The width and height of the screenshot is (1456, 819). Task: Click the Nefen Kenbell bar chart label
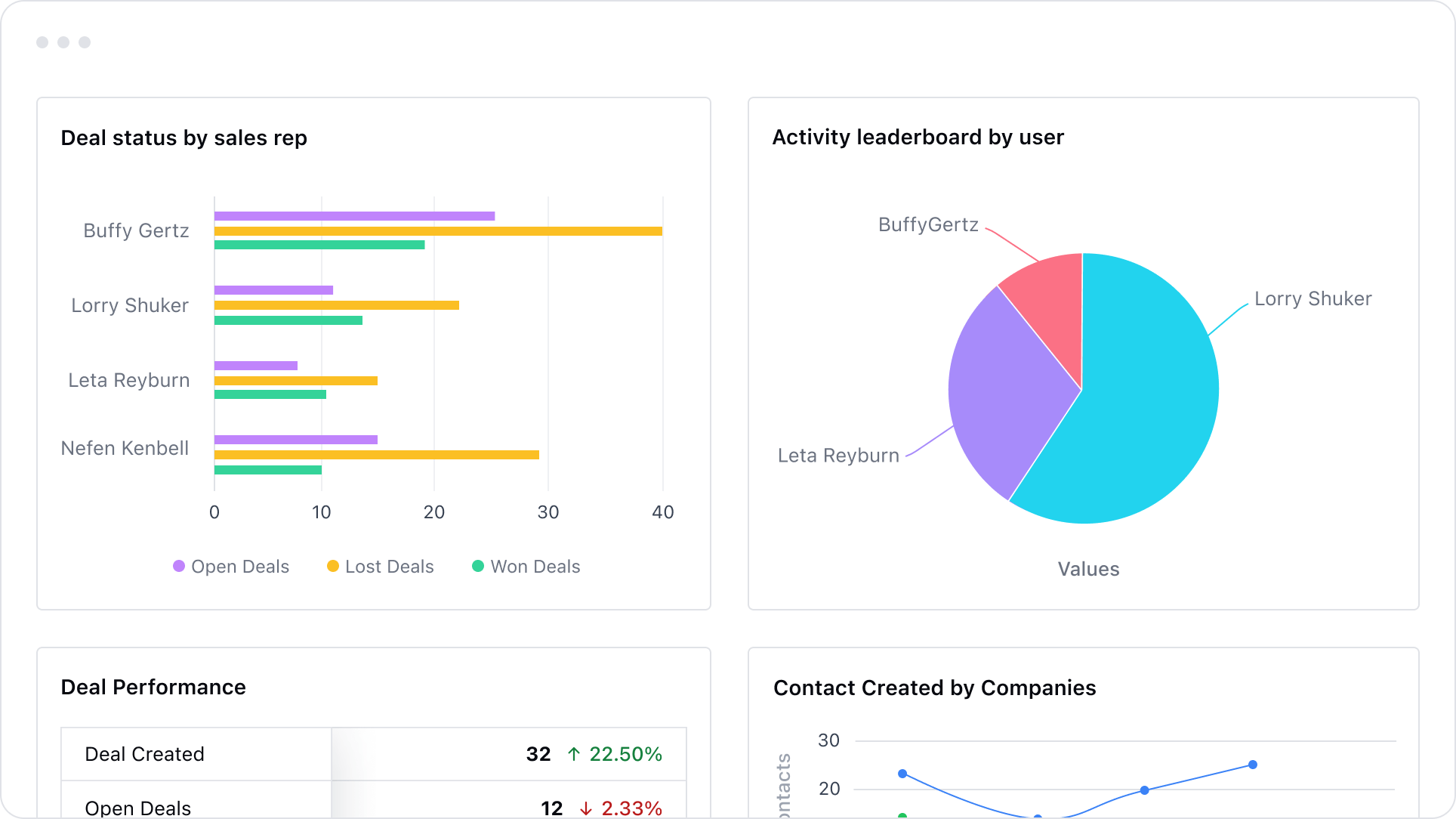coord(125,448)
